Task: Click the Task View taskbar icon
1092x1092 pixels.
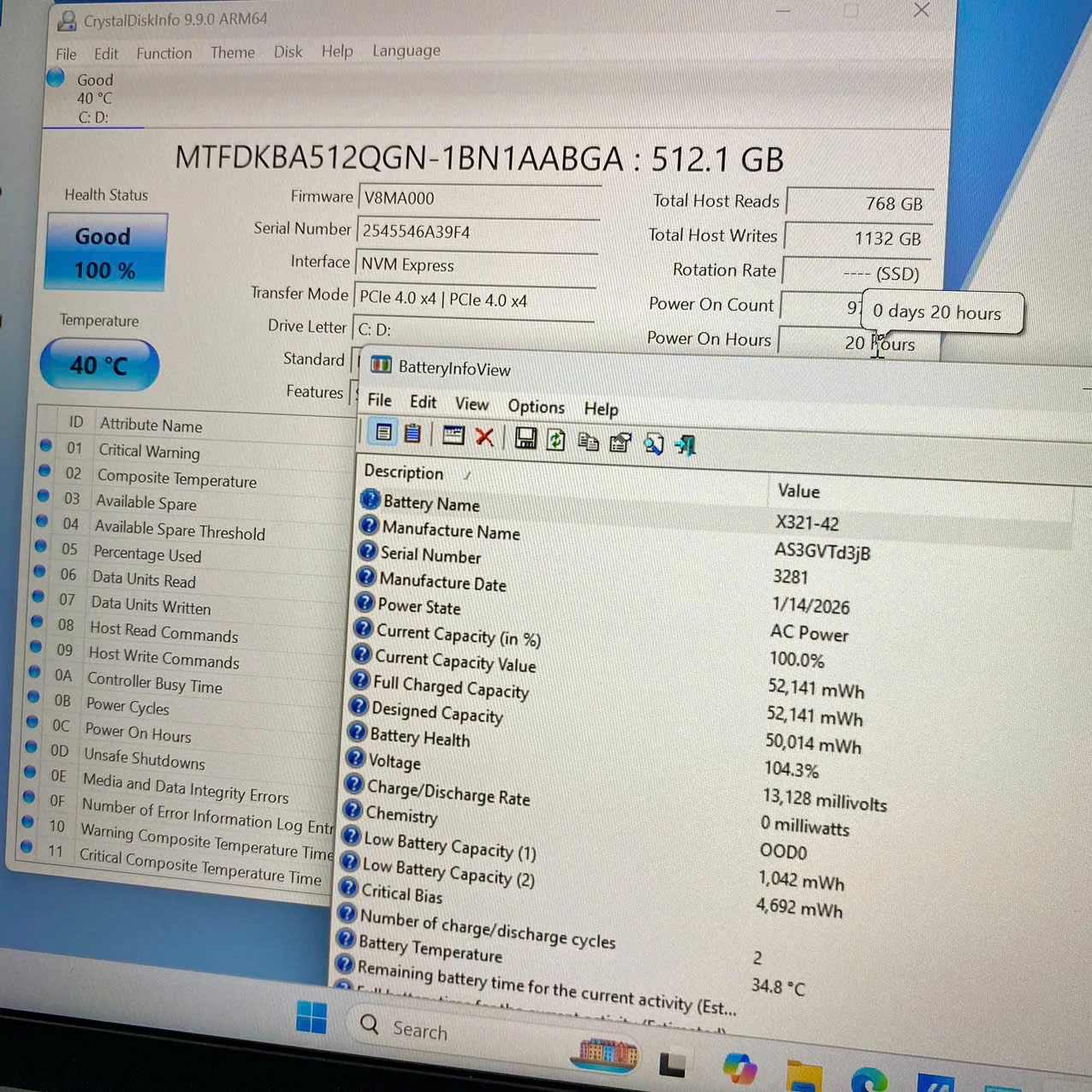Action: (672, 1065)
